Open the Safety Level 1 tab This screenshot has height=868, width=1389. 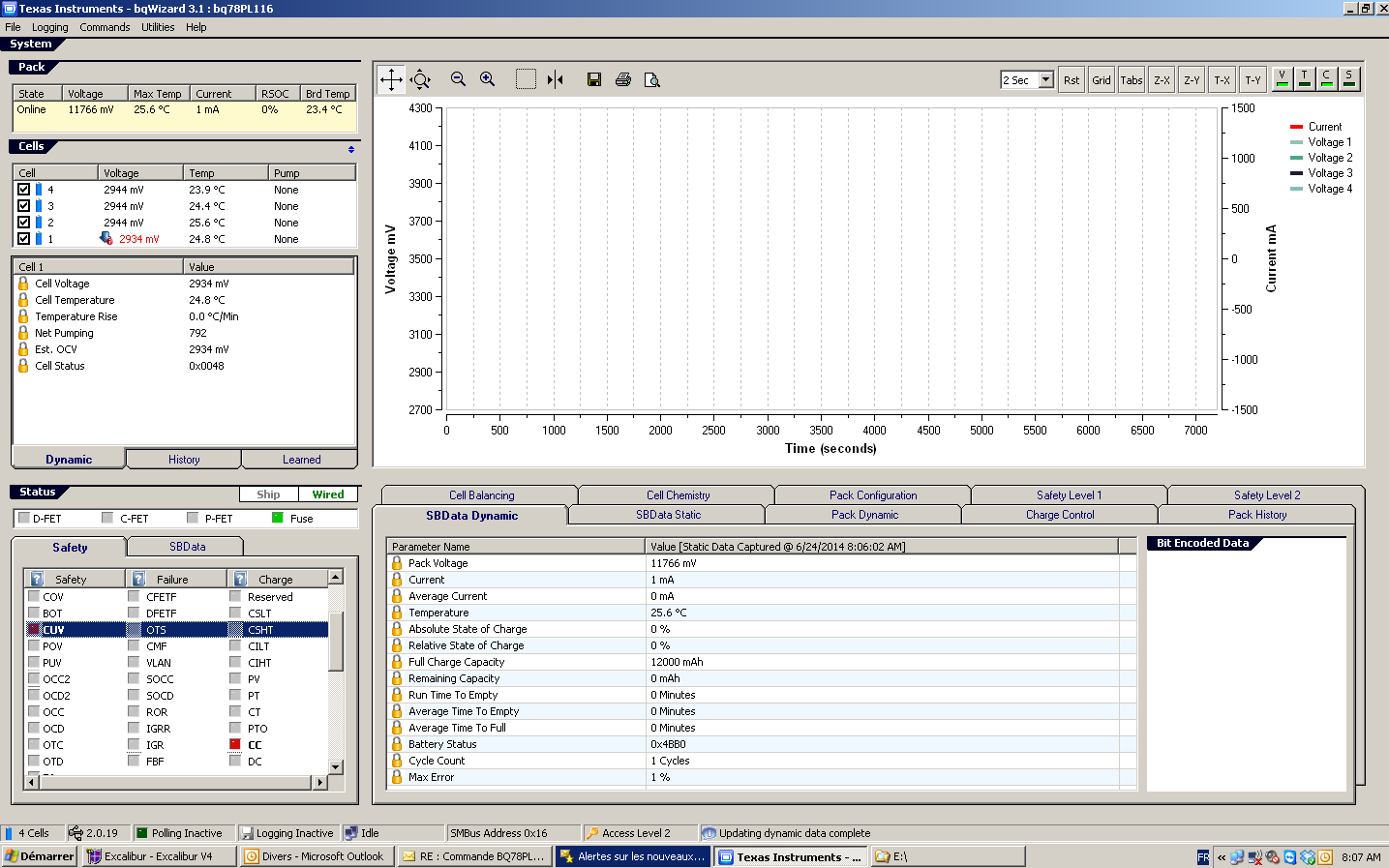[1069, 495]
